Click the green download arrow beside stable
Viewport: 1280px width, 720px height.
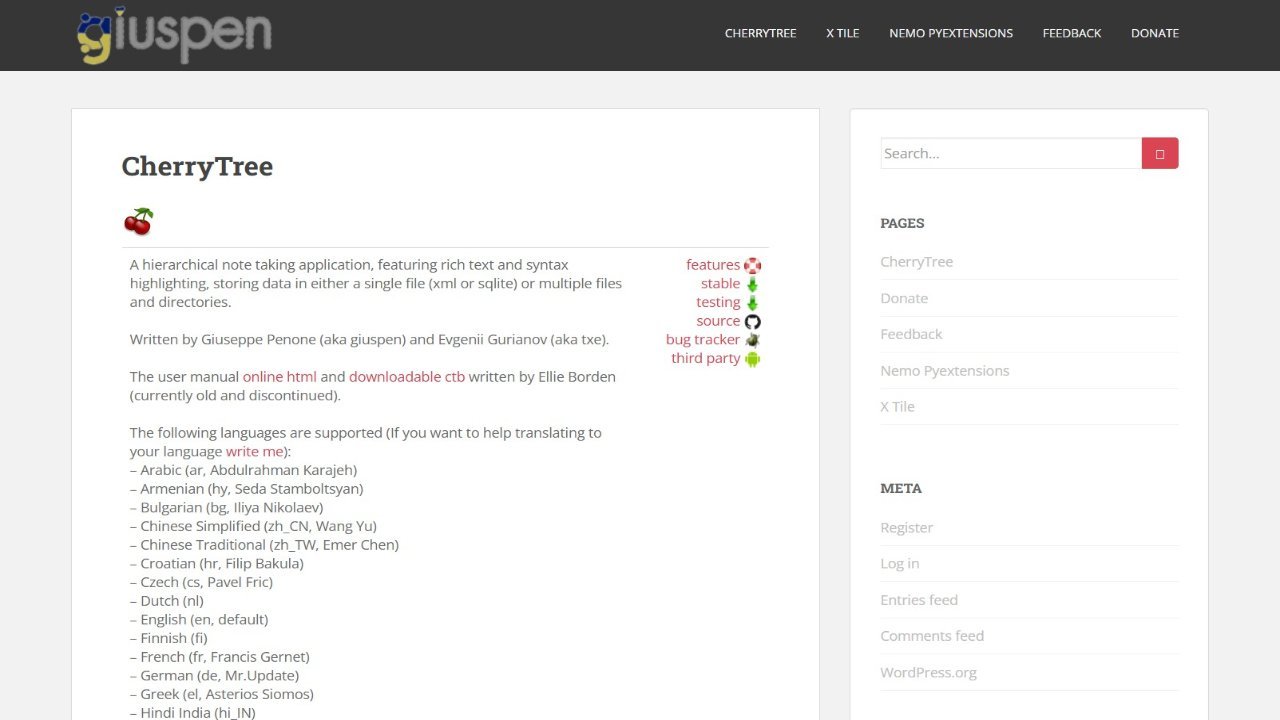tap(752, 284)
